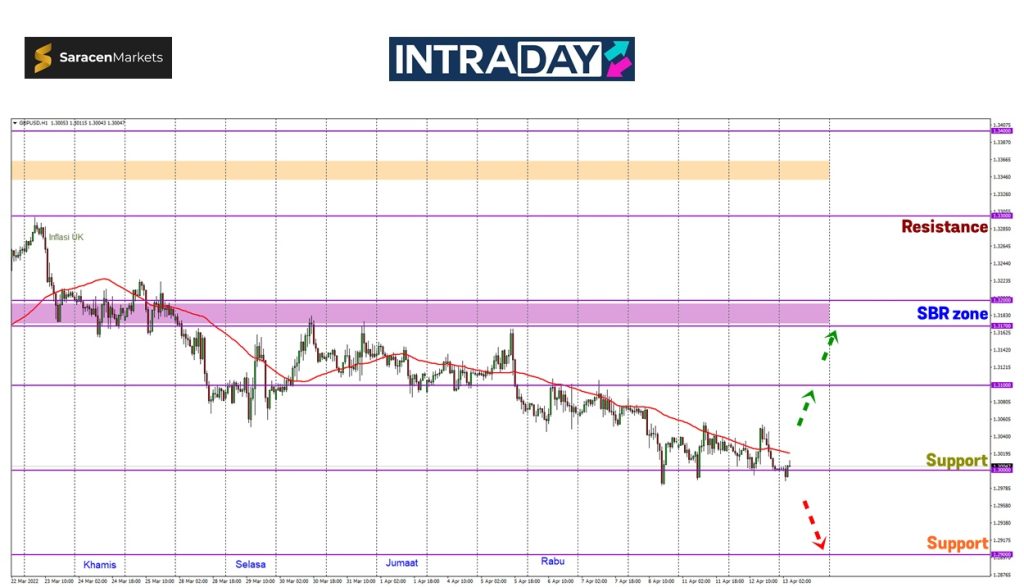Click the blue SBR zone label
This screenshot has height=587, width=1024.
(952, 314)
